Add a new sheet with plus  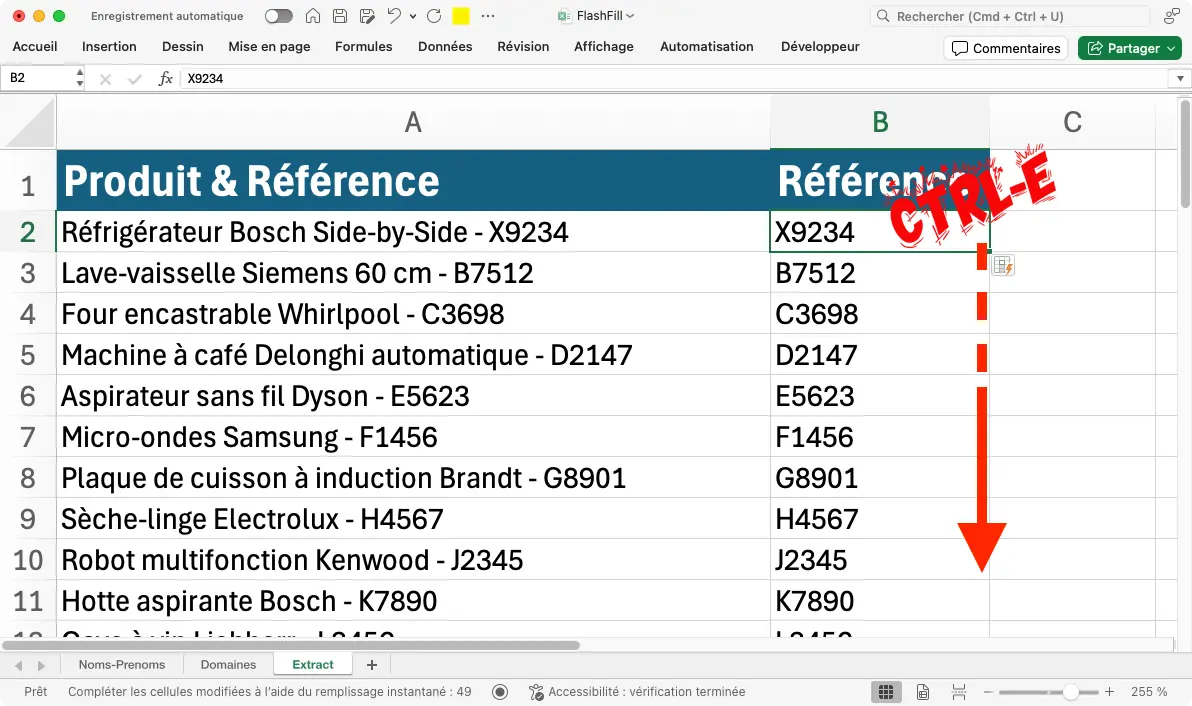tap(372, 665)
